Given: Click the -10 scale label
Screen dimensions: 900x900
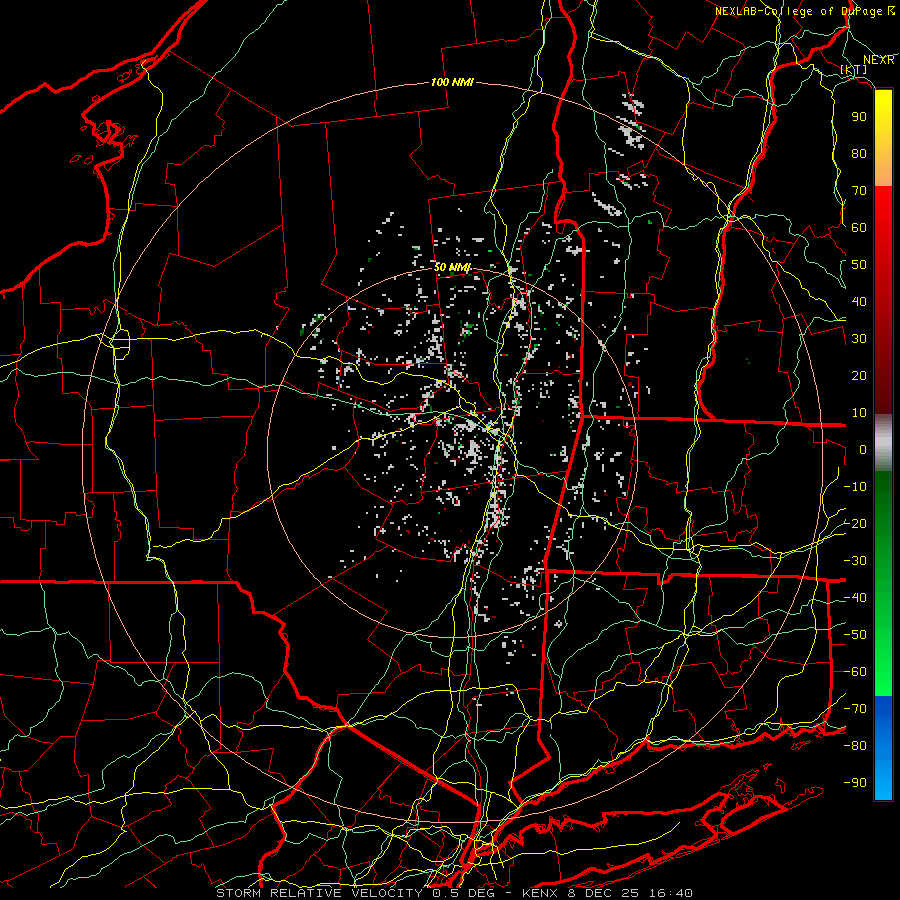Looking at the screenshot, I should [x=855, y=487].
